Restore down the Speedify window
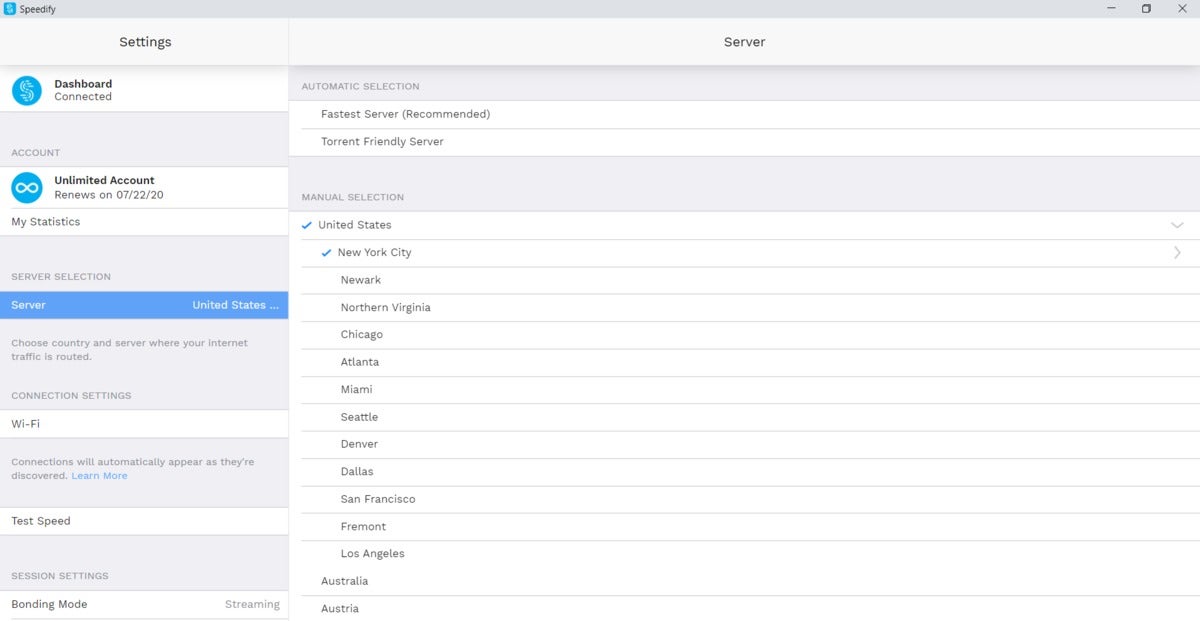1200x621 pixels. [1146, 9]
